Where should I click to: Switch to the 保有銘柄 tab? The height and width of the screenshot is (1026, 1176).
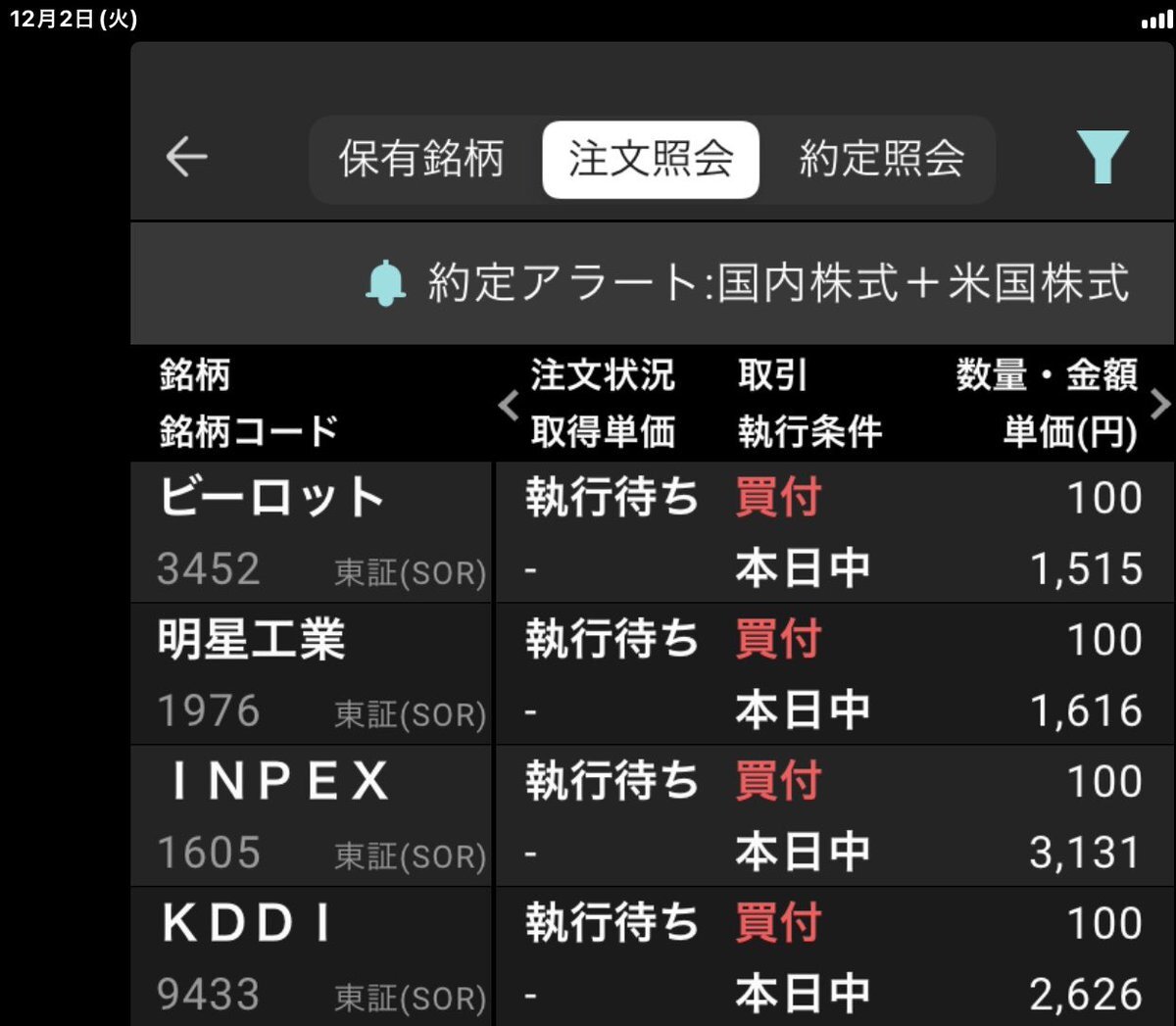point(421,159)
